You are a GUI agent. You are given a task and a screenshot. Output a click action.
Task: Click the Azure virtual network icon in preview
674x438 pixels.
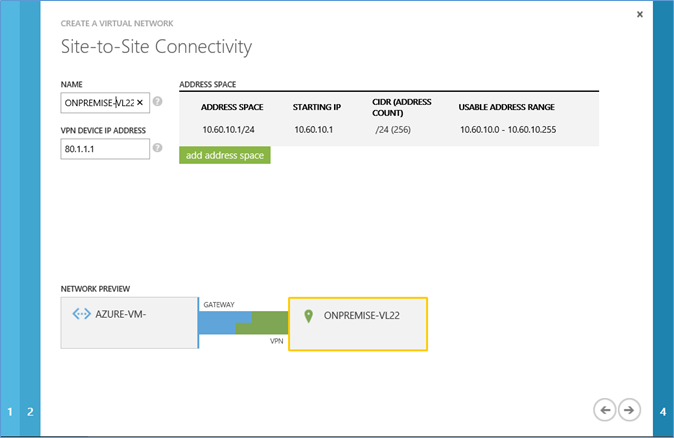(x=81, y=314)
